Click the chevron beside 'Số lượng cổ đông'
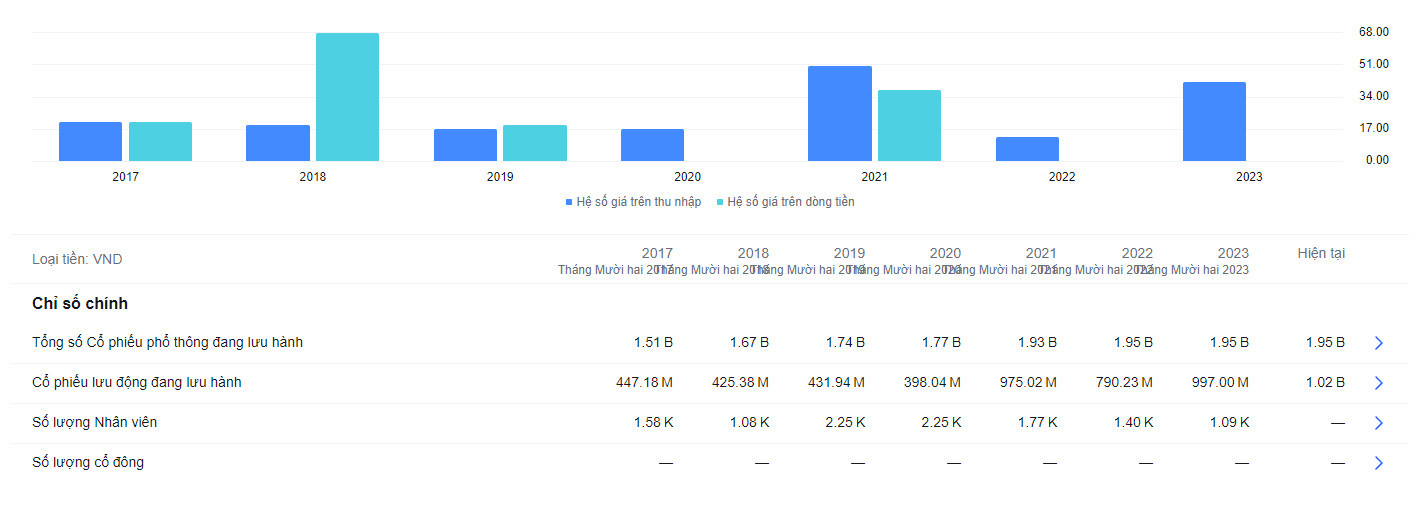The width and height of the screenshot is (1418, 510). (1378, 463)
